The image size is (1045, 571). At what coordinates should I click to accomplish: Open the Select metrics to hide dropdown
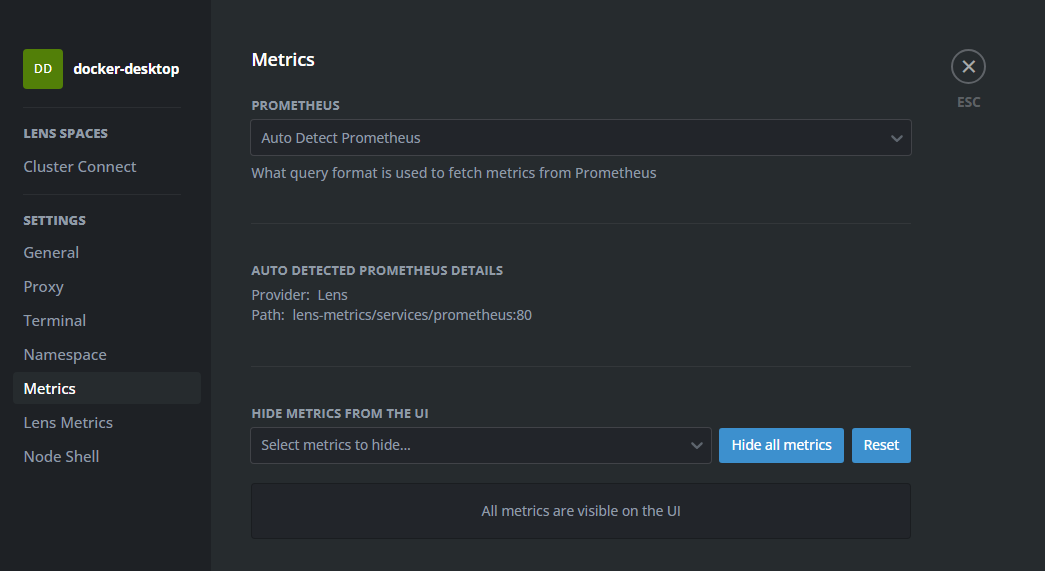[x=481, y=445]
